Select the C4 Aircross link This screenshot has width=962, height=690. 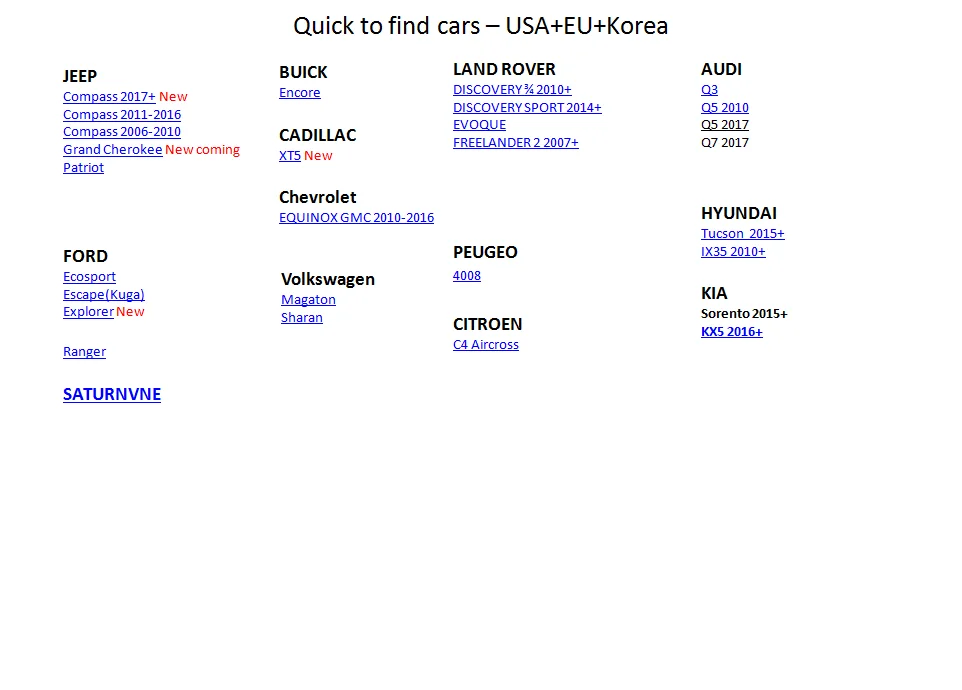tap(485, 345)
